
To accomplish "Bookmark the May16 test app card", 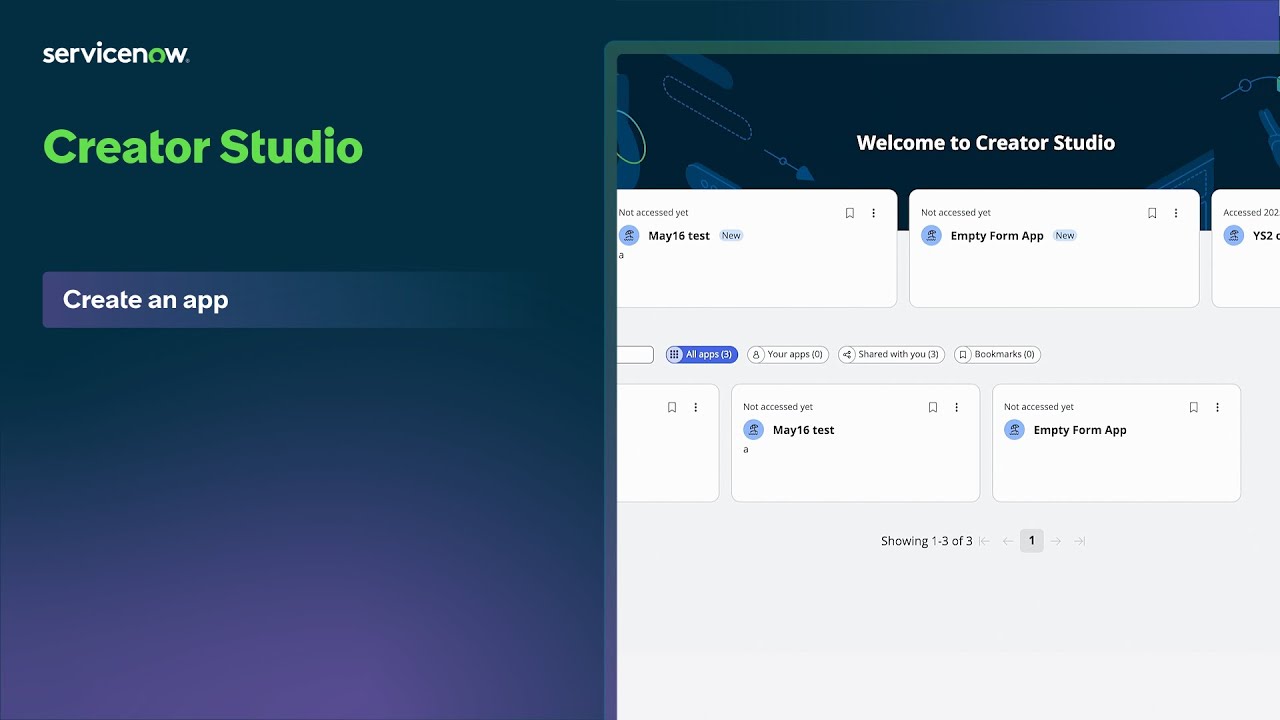I will [x=849, y=212].
